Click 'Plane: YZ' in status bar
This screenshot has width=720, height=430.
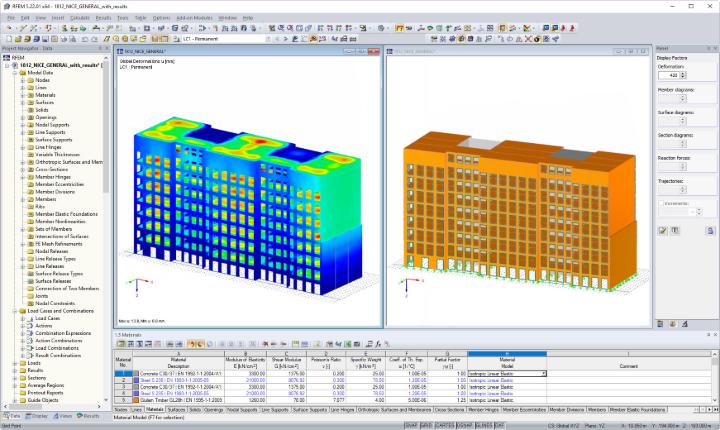click(596, 425)
